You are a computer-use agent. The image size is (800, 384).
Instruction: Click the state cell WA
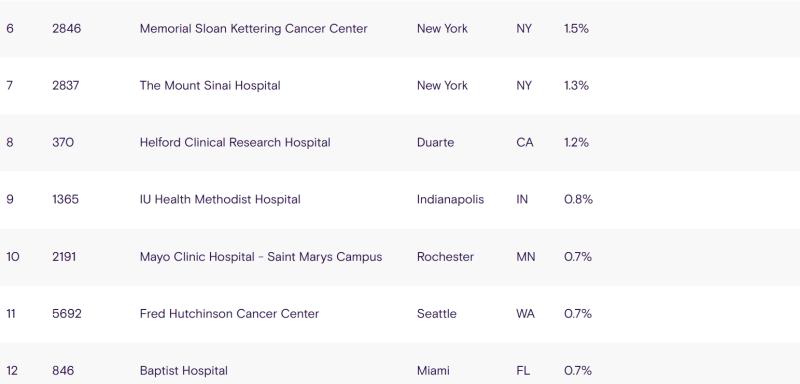pos(526,314)
